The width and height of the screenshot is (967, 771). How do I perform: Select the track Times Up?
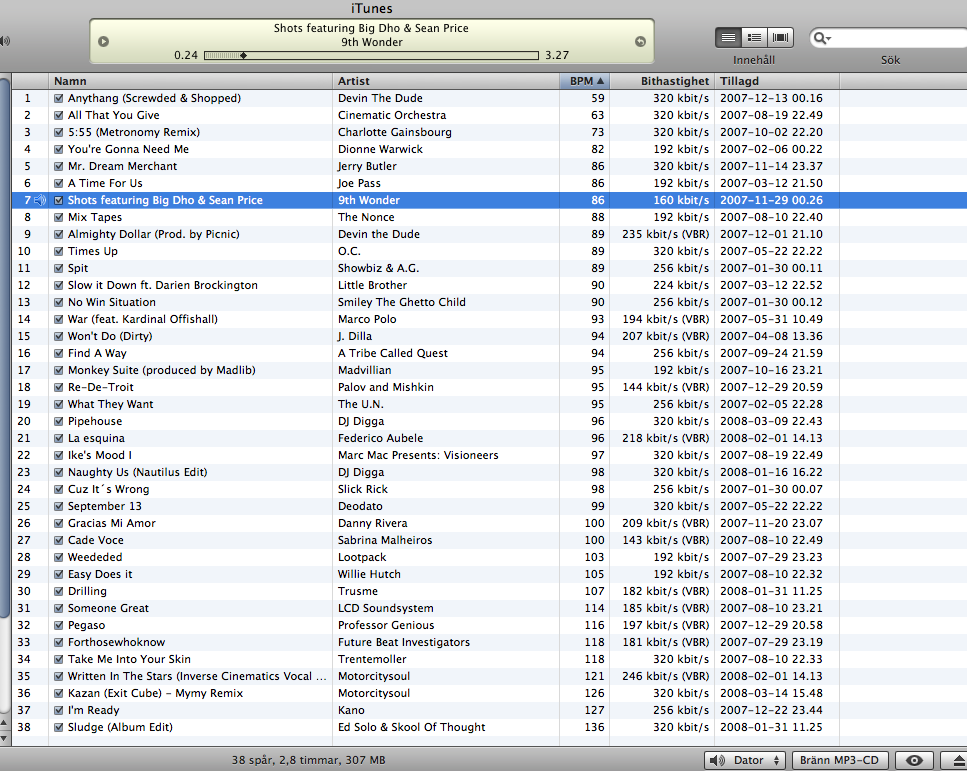click(93, 251)
